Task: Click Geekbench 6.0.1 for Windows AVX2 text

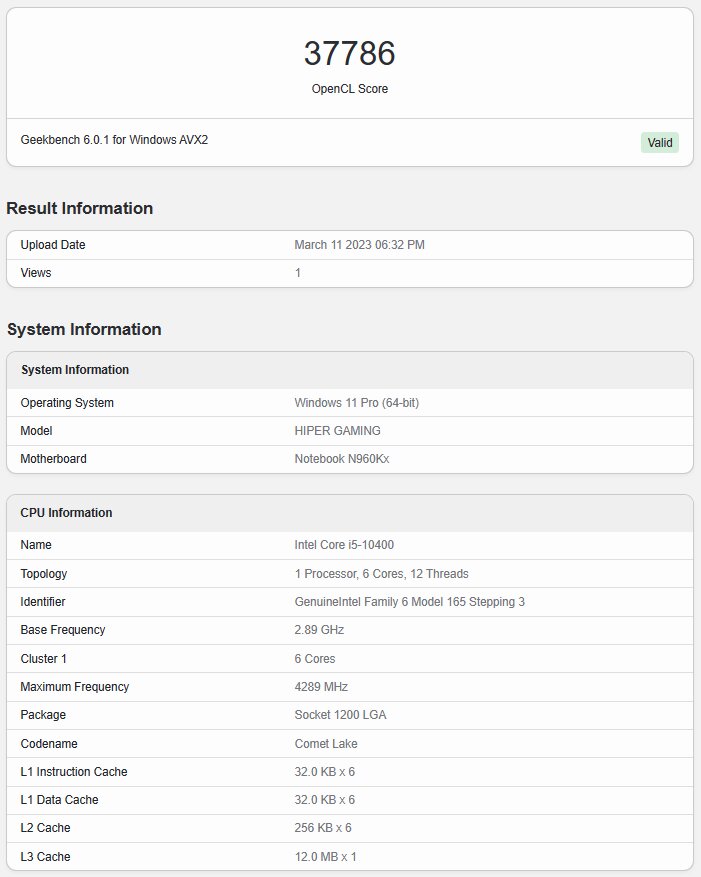Action: 114,140
